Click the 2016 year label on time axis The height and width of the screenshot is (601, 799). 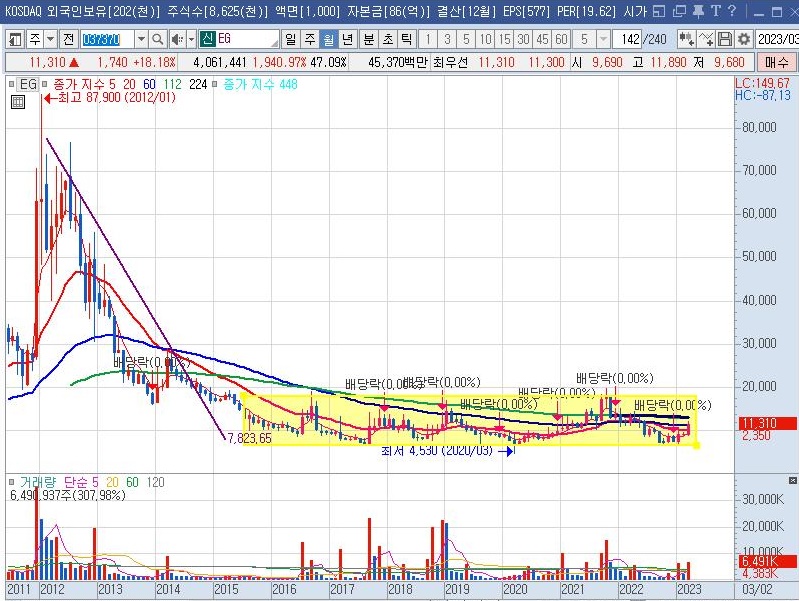pos(283,589)
